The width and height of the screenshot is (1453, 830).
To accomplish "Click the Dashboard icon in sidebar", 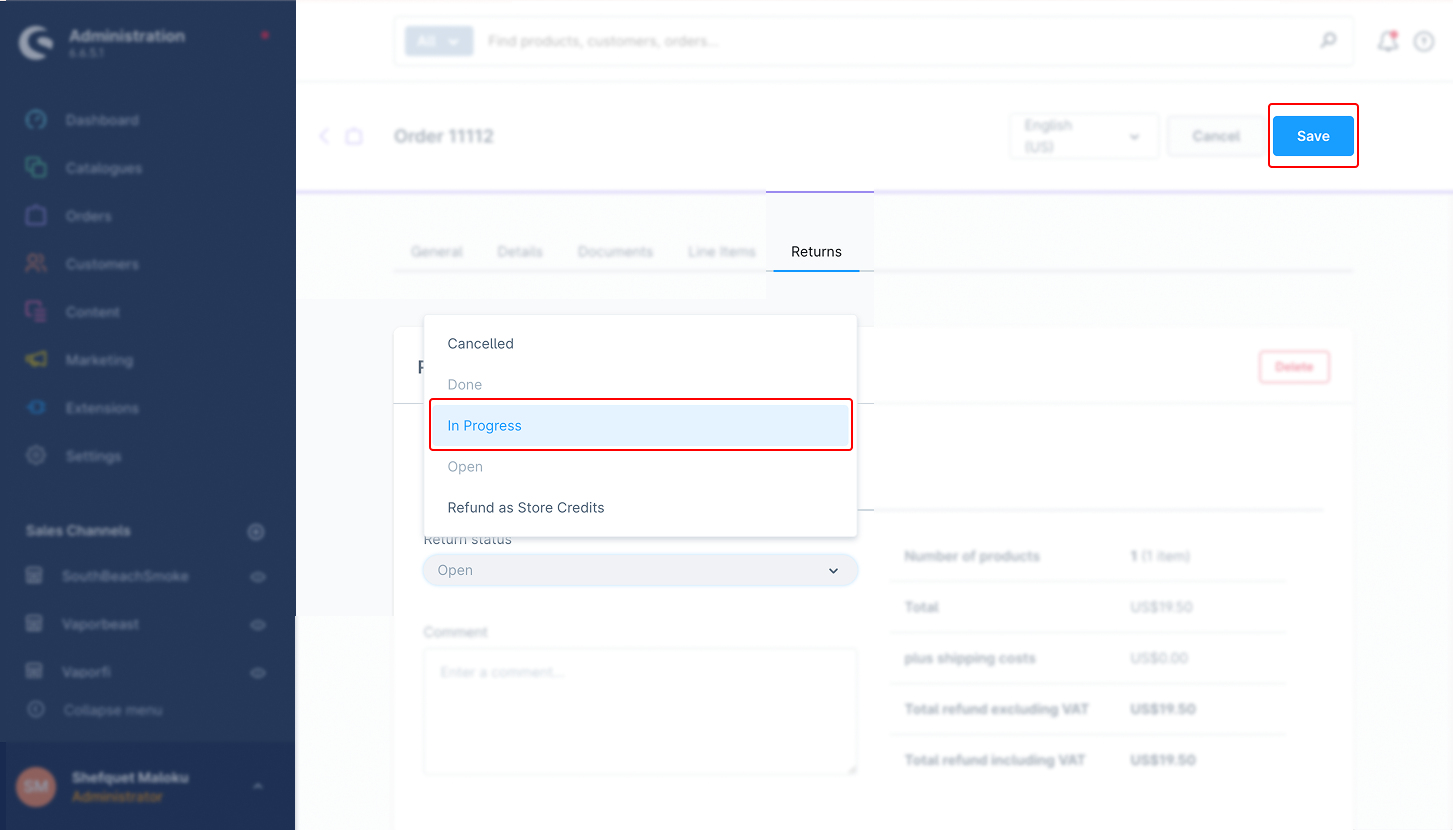I will tap(36, 120).
